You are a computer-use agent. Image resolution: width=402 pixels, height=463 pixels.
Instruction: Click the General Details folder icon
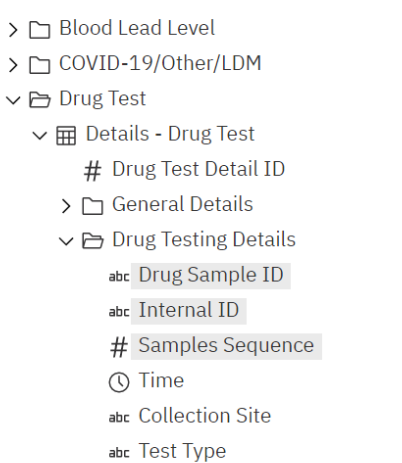point(92,206)
